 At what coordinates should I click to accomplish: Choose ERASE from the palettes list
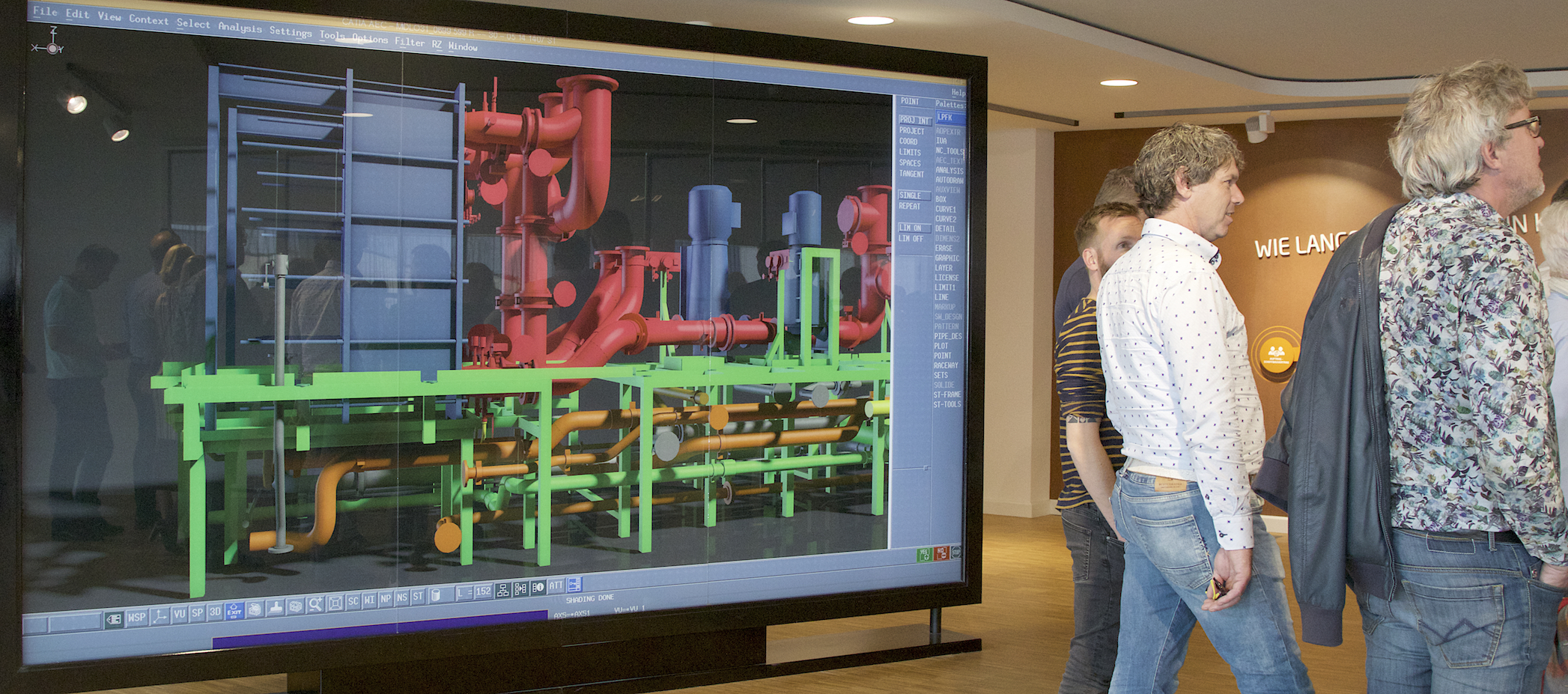click(943, 249)
